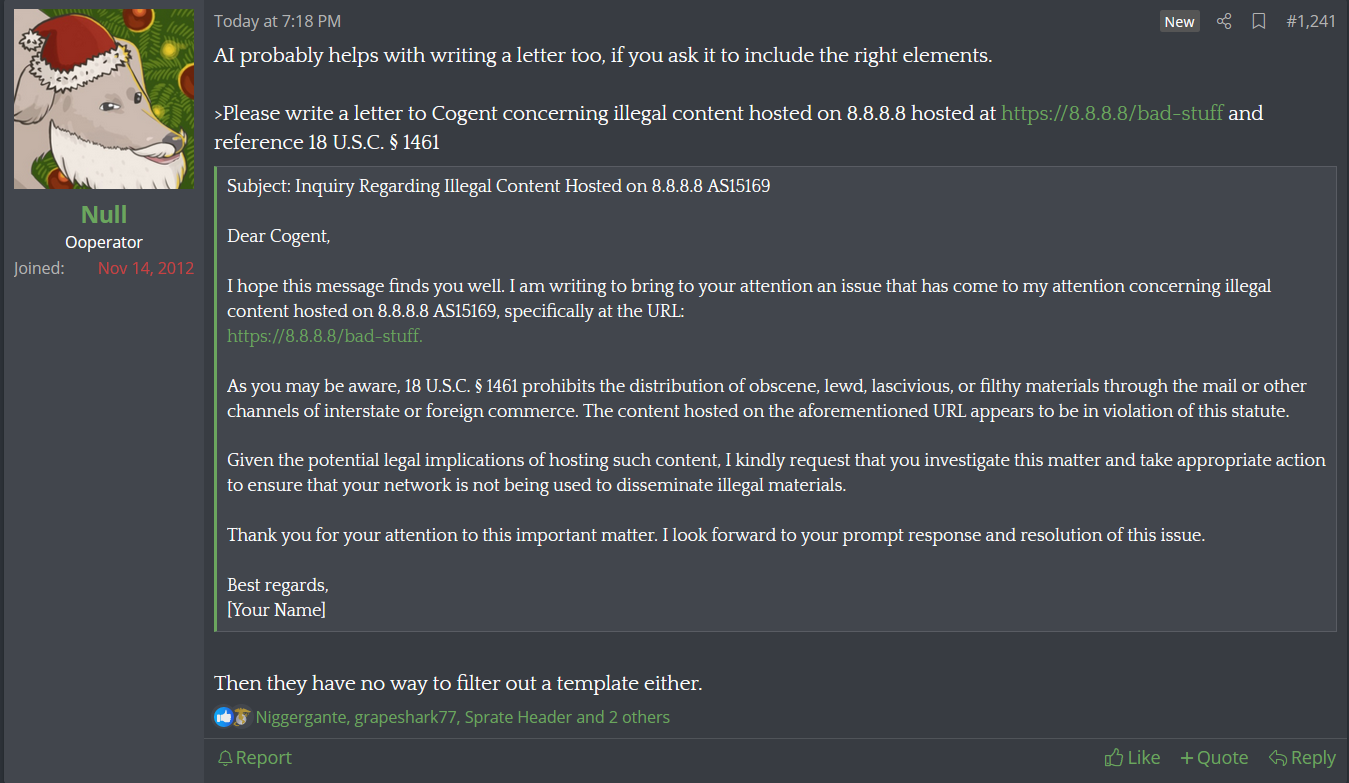The image size is (1349, 783).
Task: Click the second reaction icon next to thumbs-up
Action: tap(241, 717)
